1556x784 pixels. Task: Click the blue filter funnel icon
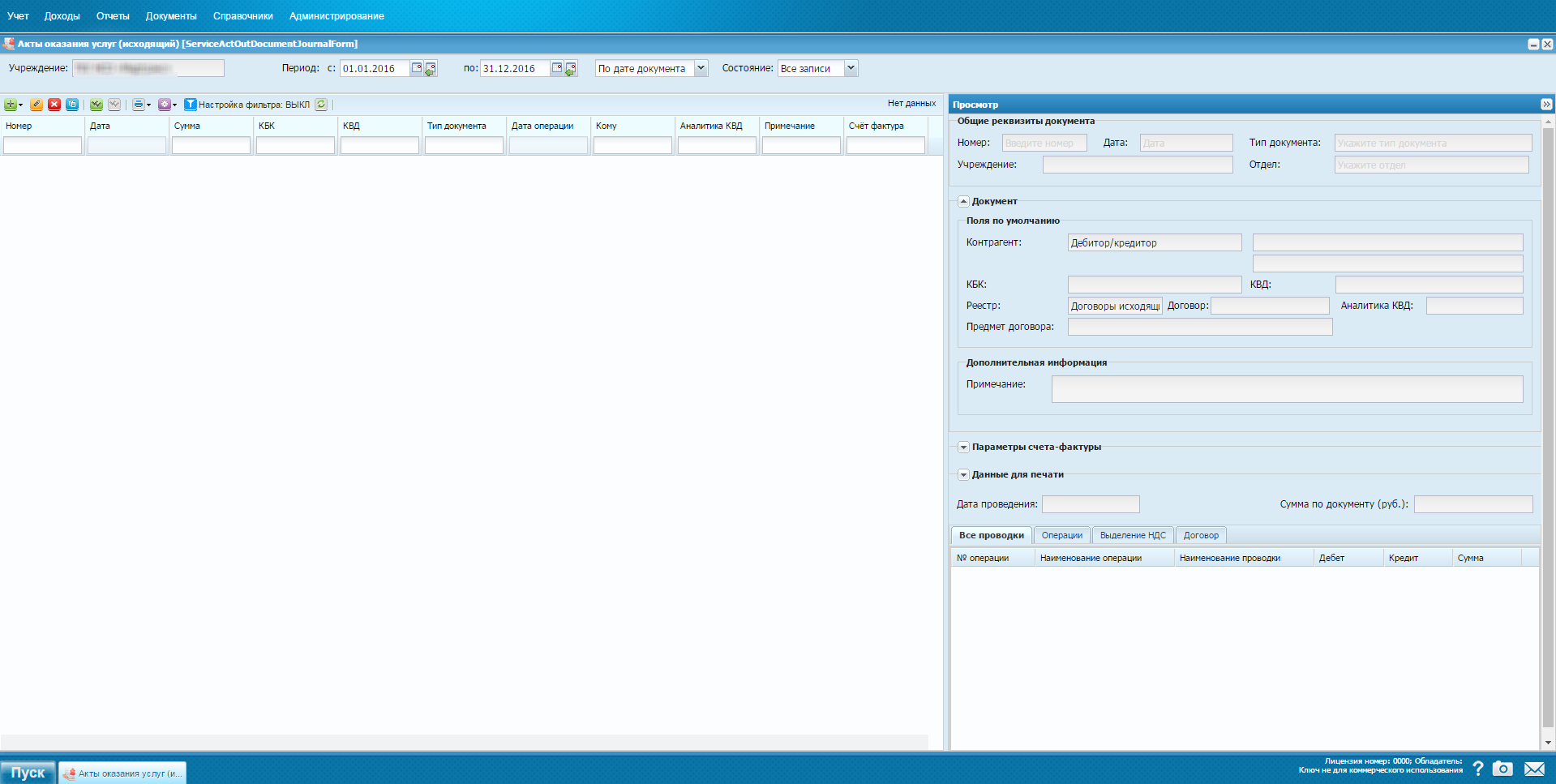click(190, 105)
